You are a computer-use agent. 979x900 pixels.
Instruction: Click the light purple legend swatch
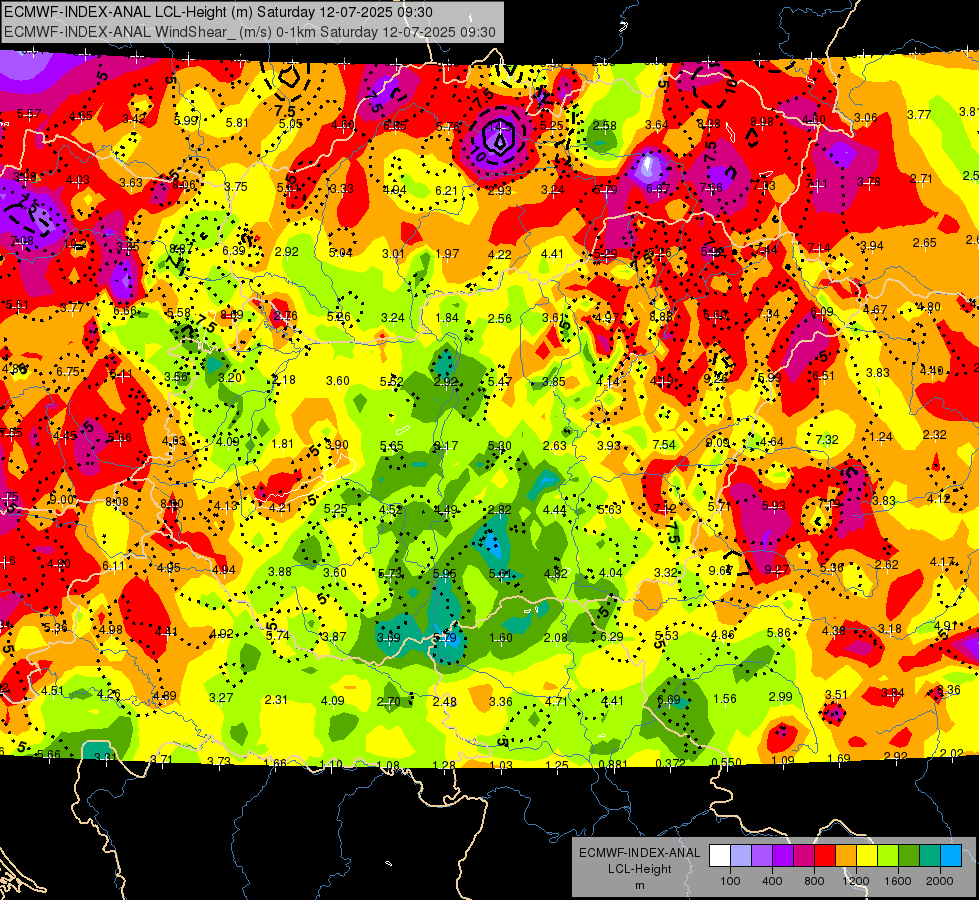(762, 856)
